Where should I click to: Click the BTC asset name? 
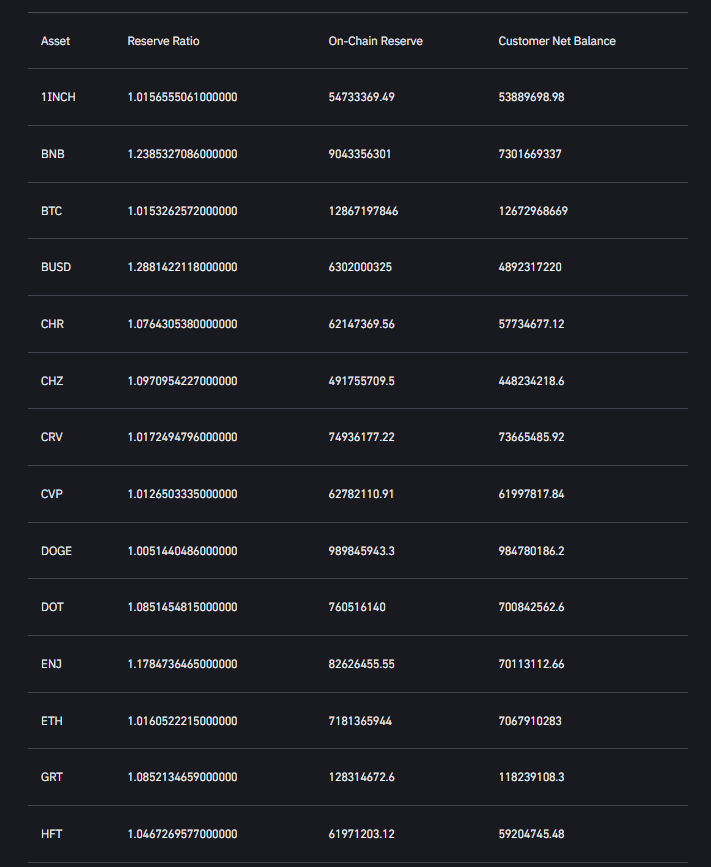tap(52, 211)
